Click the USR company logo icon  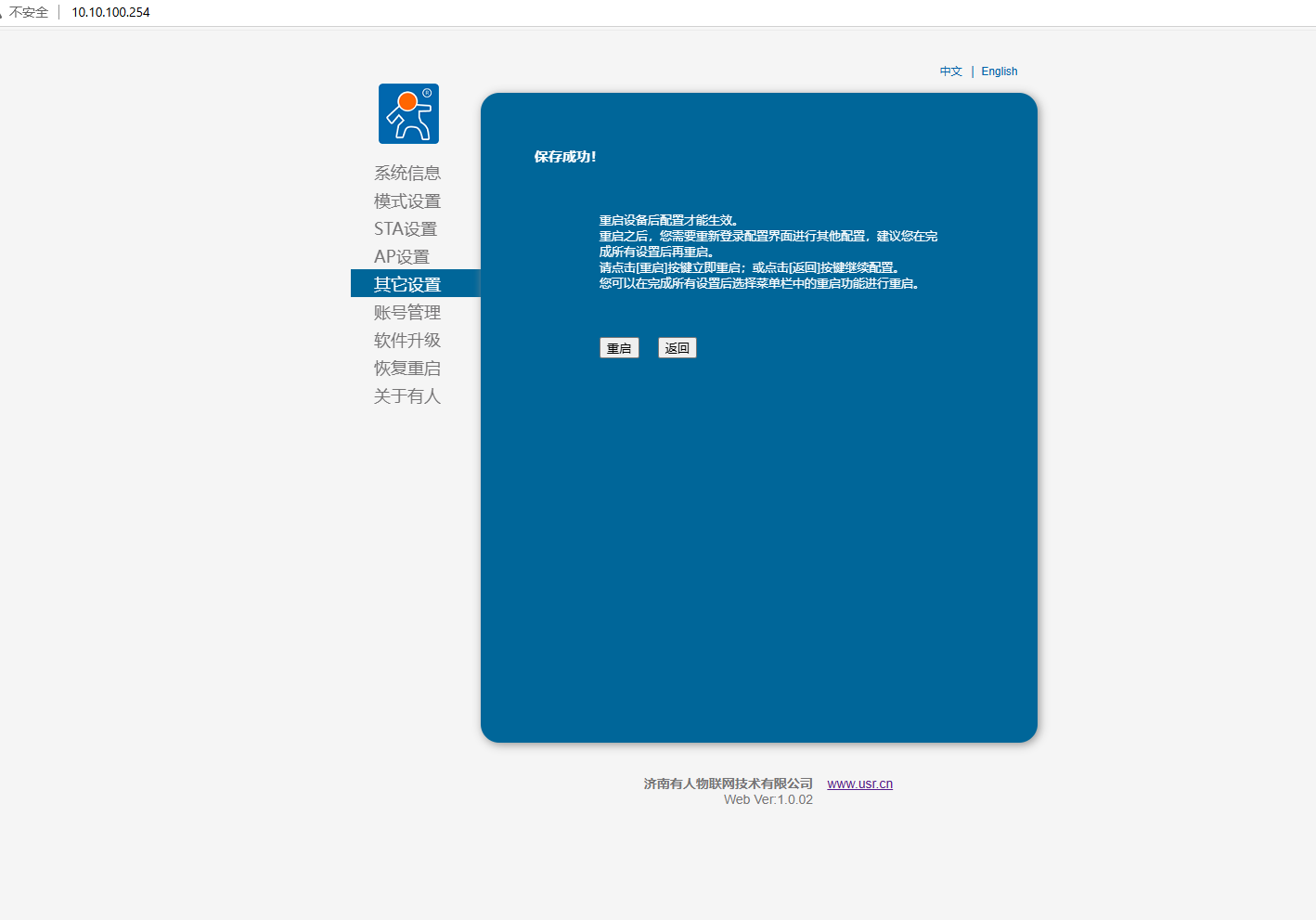pyautogui.click(x=408, y=114)
